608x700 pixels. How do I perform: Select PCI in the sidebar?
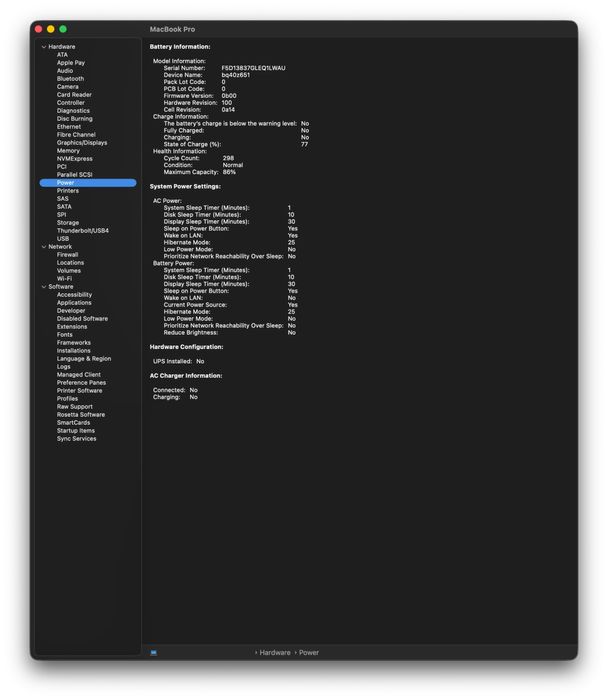coord(62,167)
